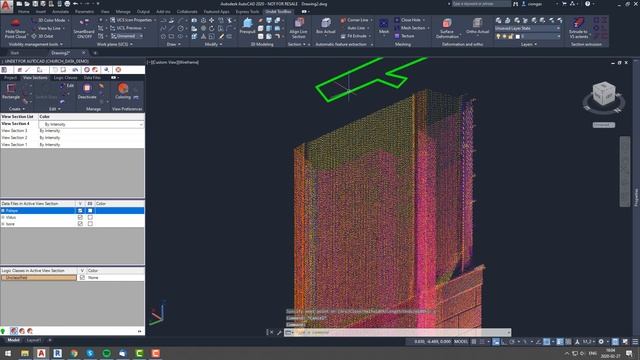Click the Rectangle view section tool
Screen dimensions: 640x360
pos(11,91)
